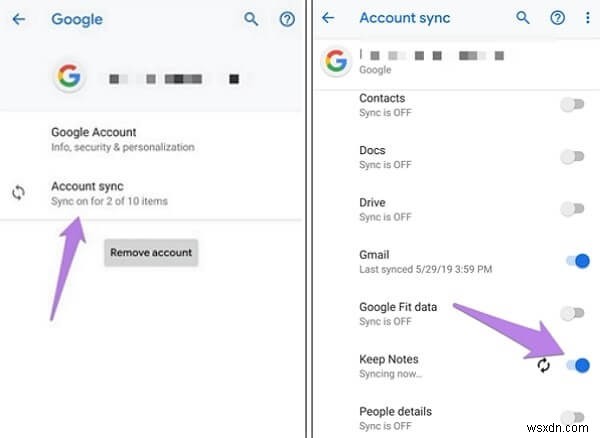Disable Keep Notes sync toggle
Screen dimensions: 600x438
(x=578, y=365)
